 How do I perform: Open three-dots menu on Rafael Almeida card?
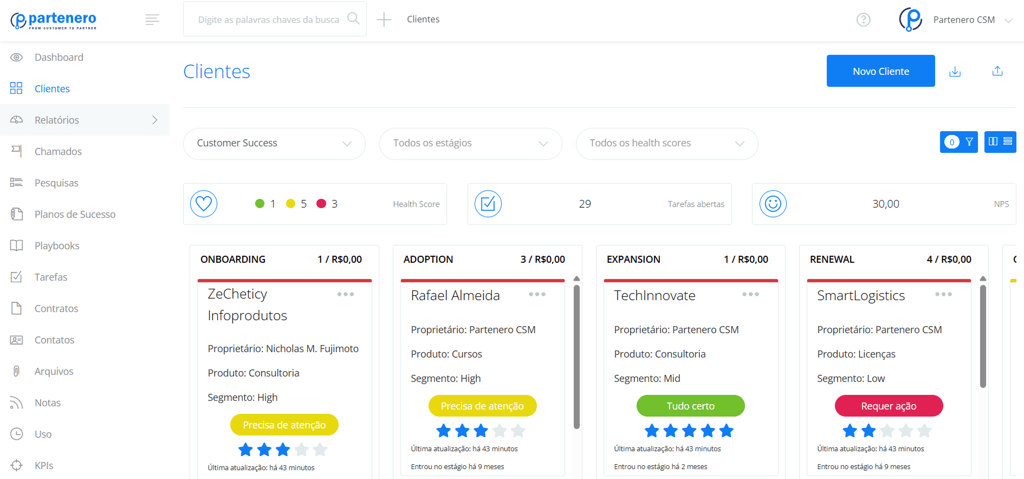coord(537,294)
